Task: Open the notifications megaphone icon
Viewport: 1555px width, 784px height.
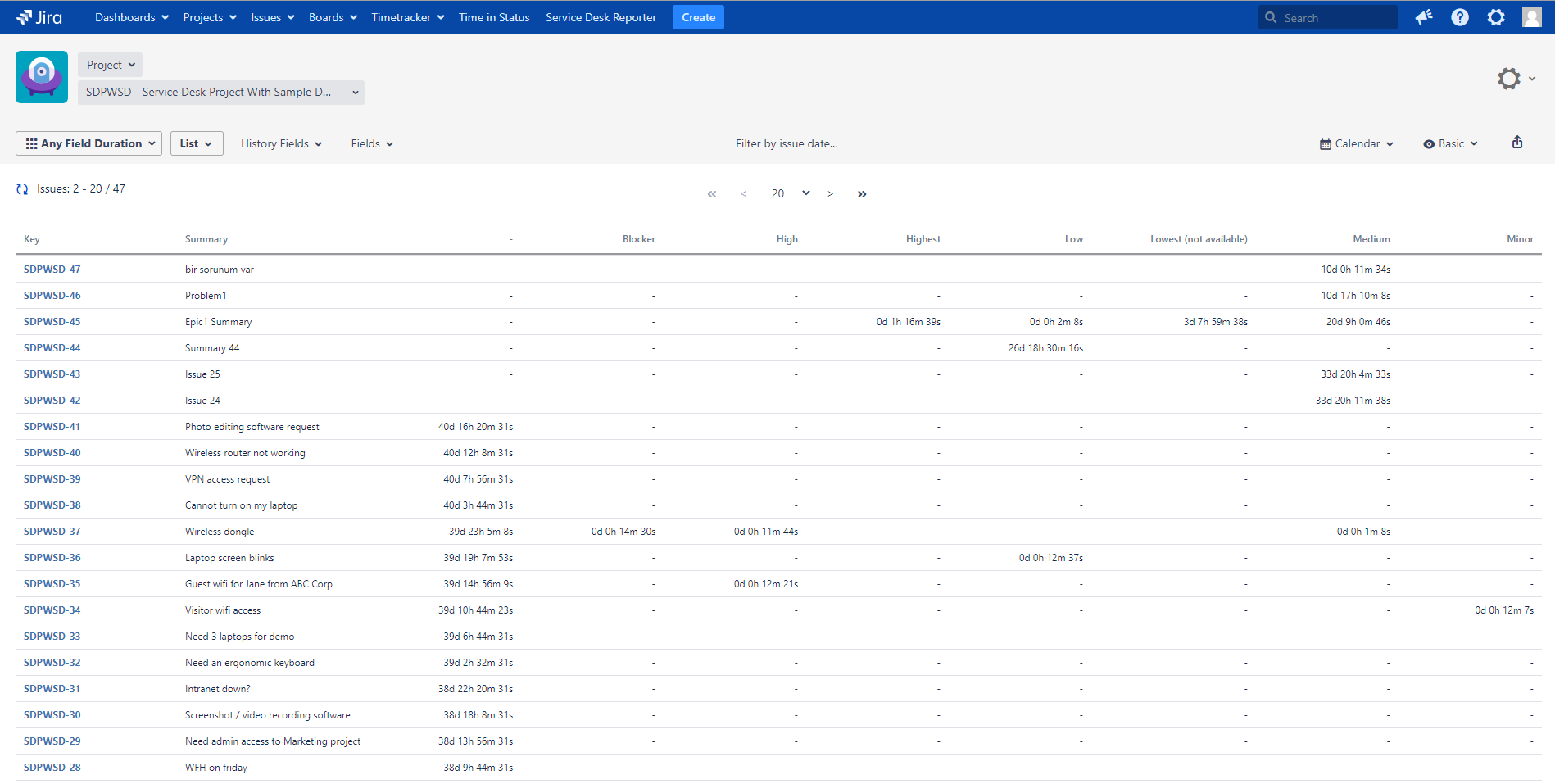Action: coord(1424,17)
